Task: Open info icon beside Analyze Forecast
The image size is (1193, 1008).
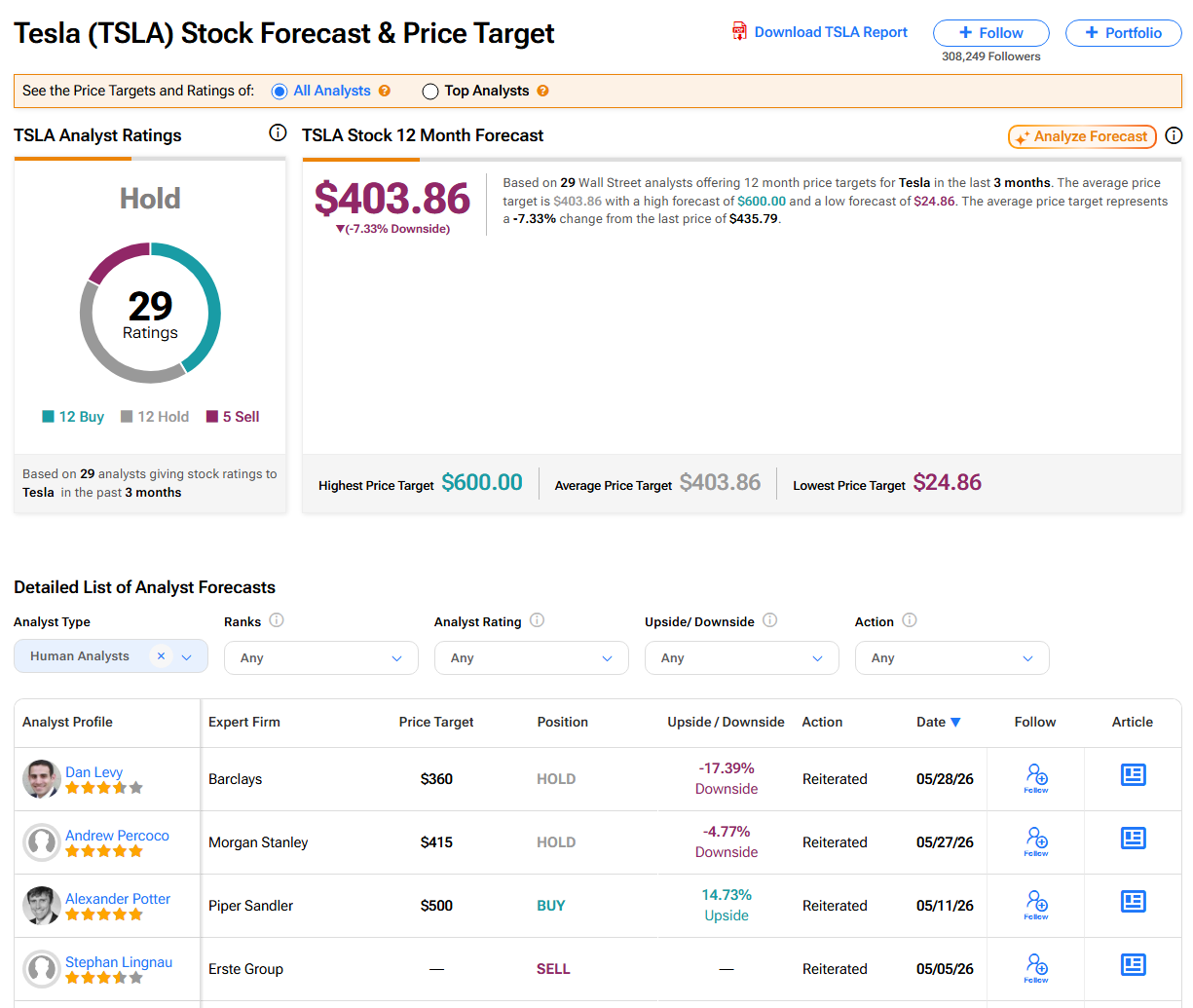Action: [x=1174, y=135]
